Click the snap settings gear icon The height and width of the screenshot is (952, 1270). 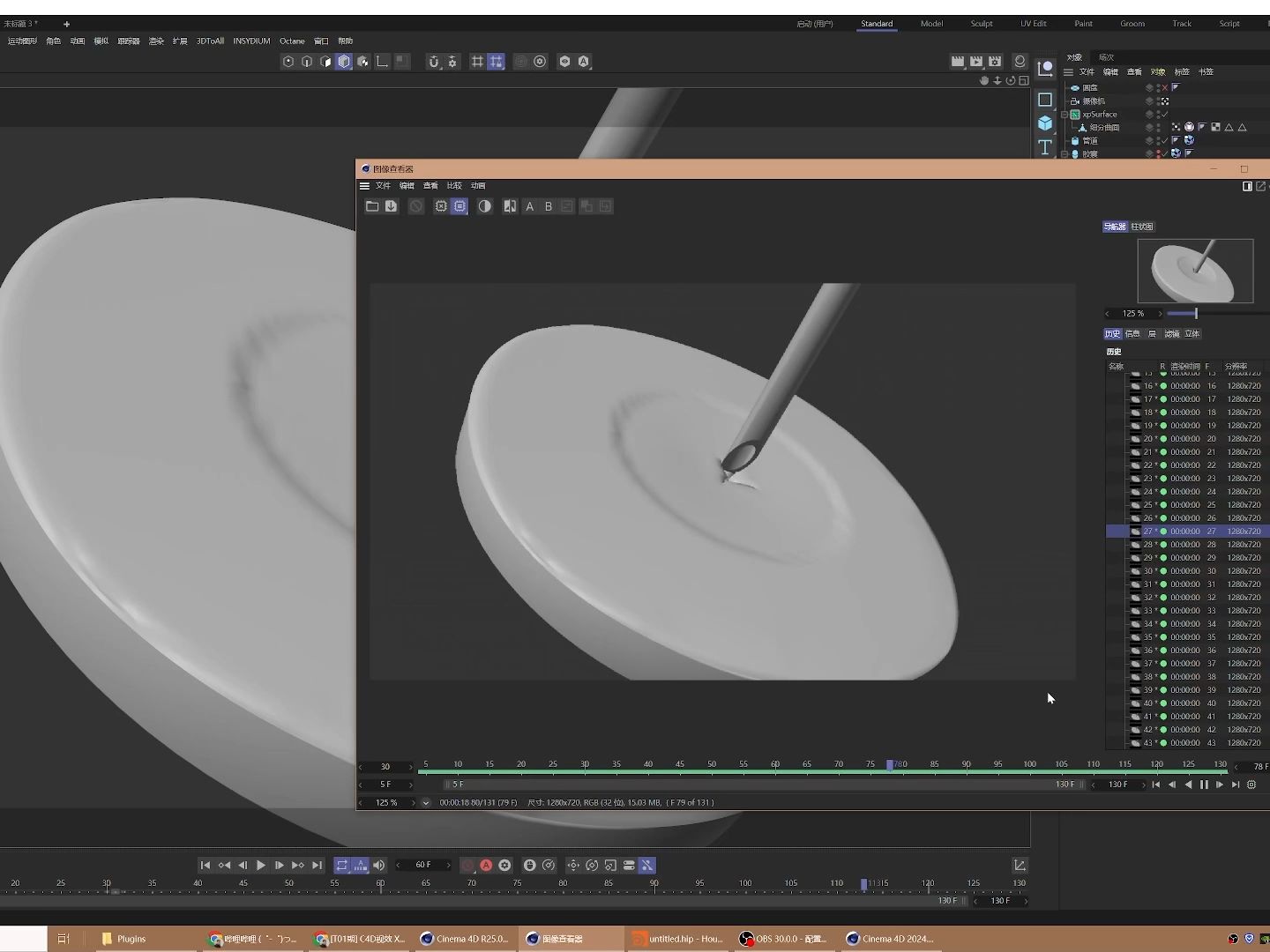click(x=452, y=62)
